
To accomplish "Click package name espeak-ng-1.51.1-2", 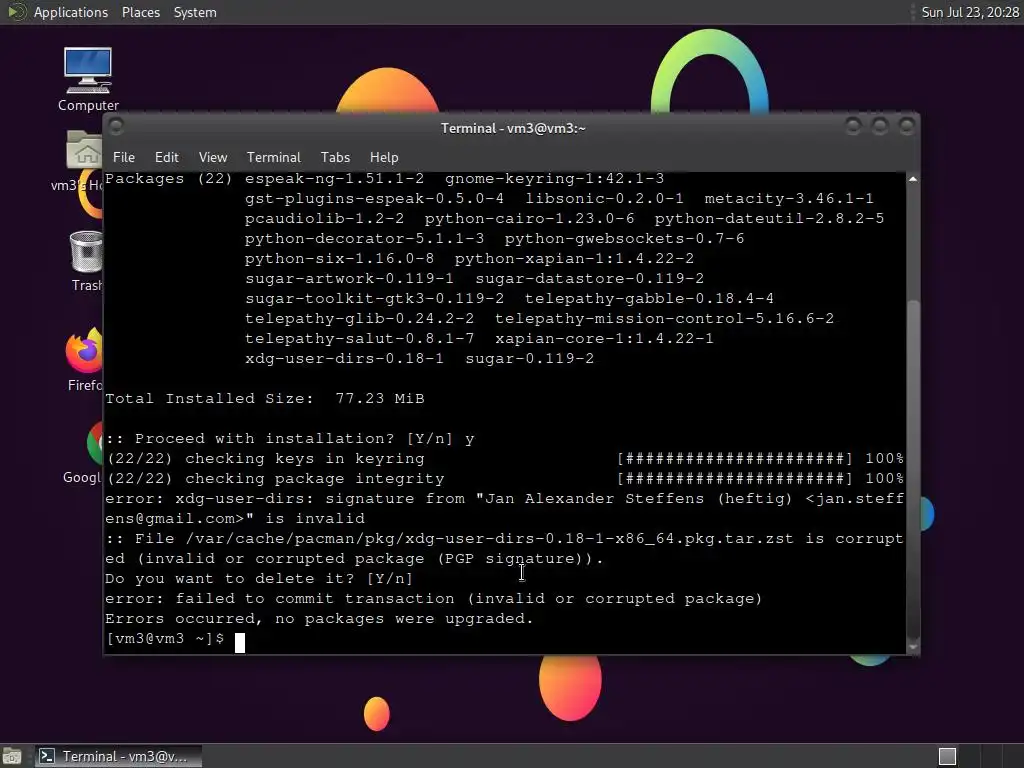I will (x=334, y=178).
